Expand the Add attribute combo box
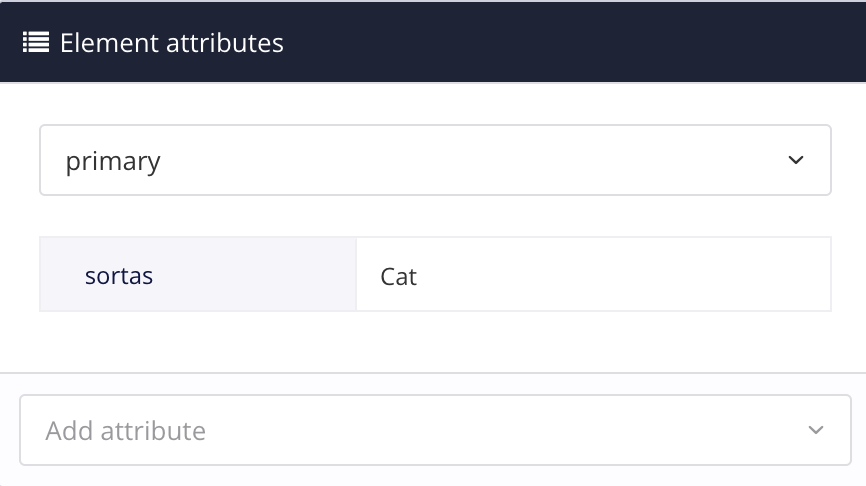The width and height of the screenshot is (866, 486). point(435,430)
